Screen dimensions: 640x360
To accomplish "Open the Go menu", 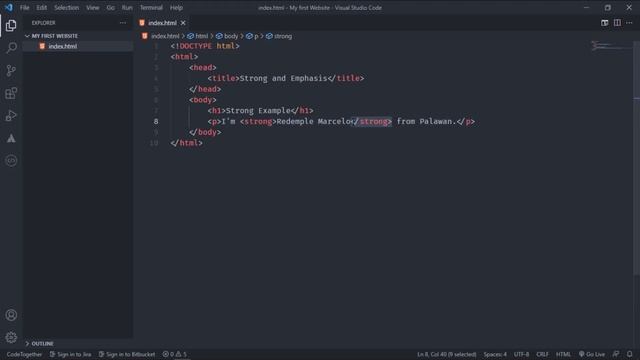I will [x=110, y=7].
